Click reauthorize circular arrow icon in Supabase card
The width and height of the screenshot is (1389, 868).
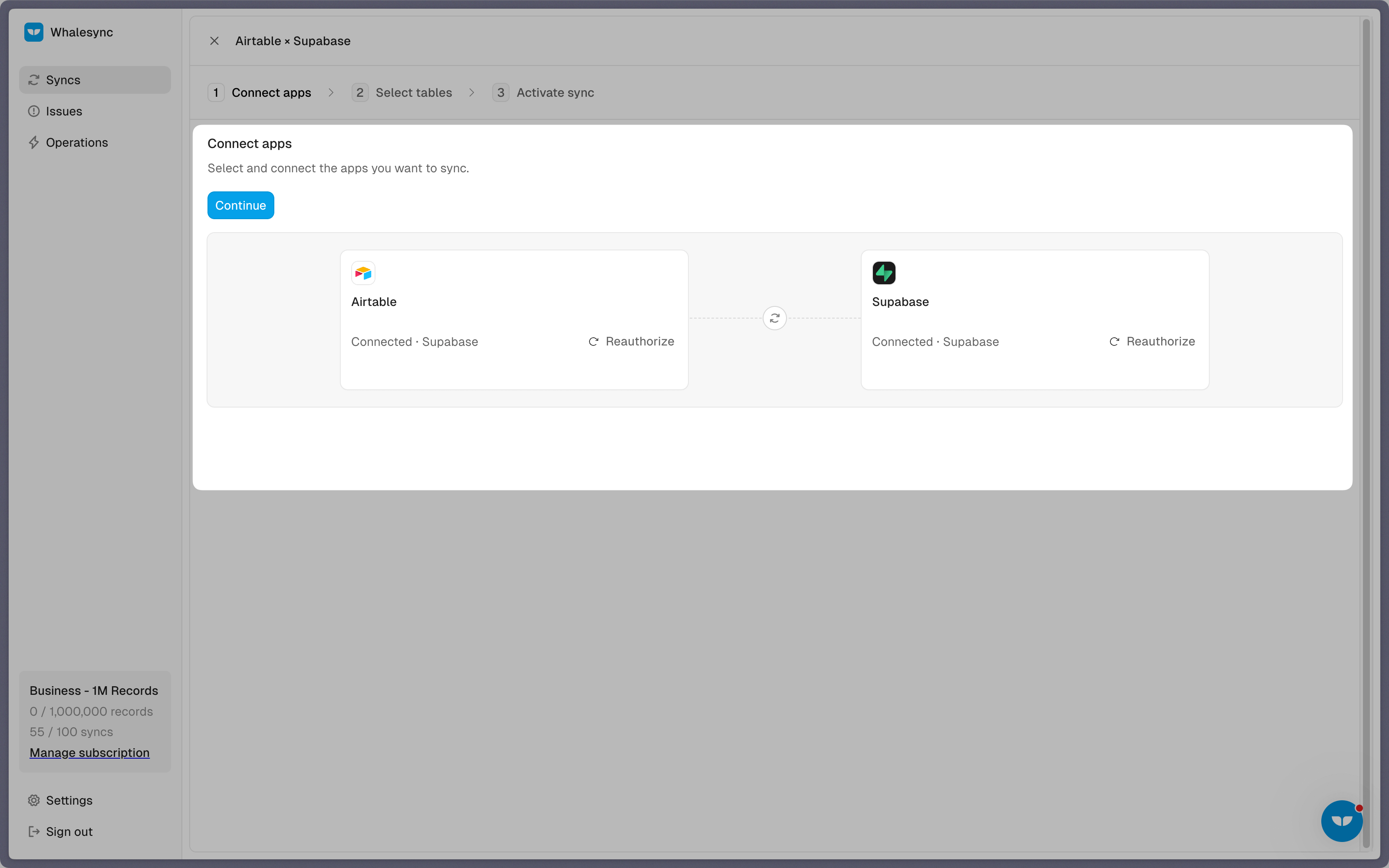(x=1114, y=342)
